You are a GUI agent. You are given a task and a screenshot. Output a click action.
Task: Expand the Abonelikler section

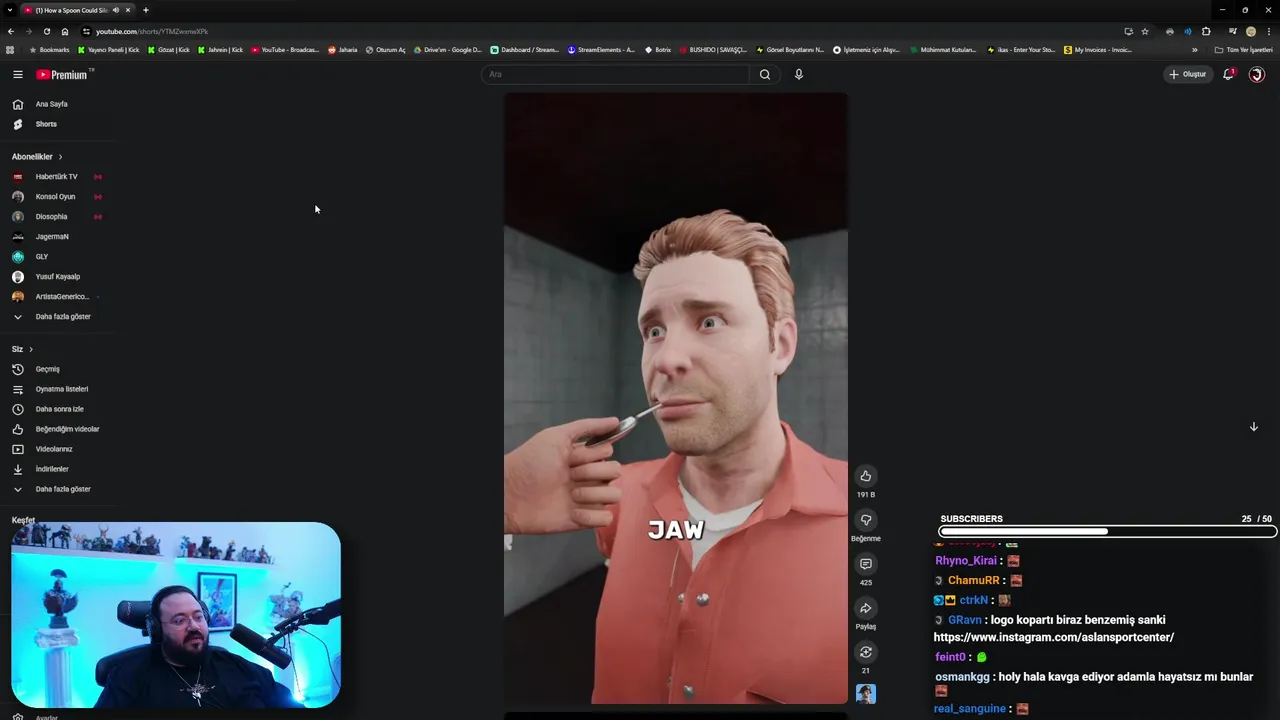coord(37,157)
